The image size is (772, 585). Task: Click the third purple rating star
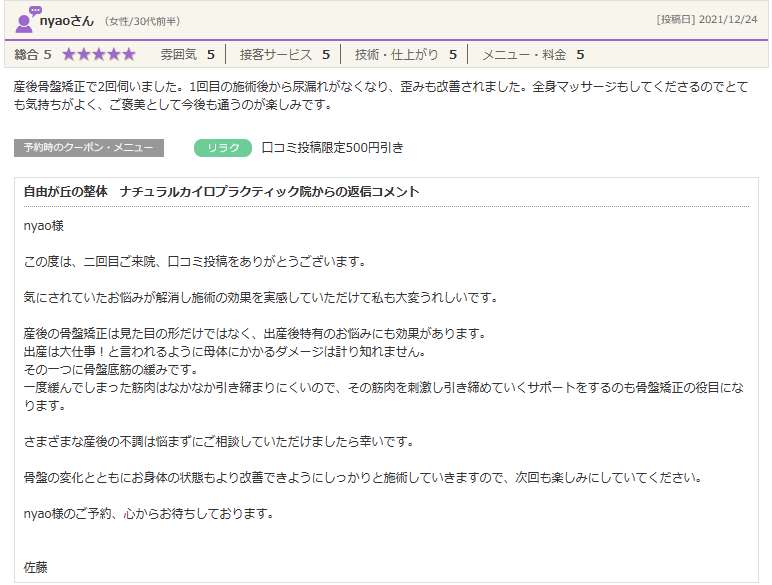pos(98,54)
